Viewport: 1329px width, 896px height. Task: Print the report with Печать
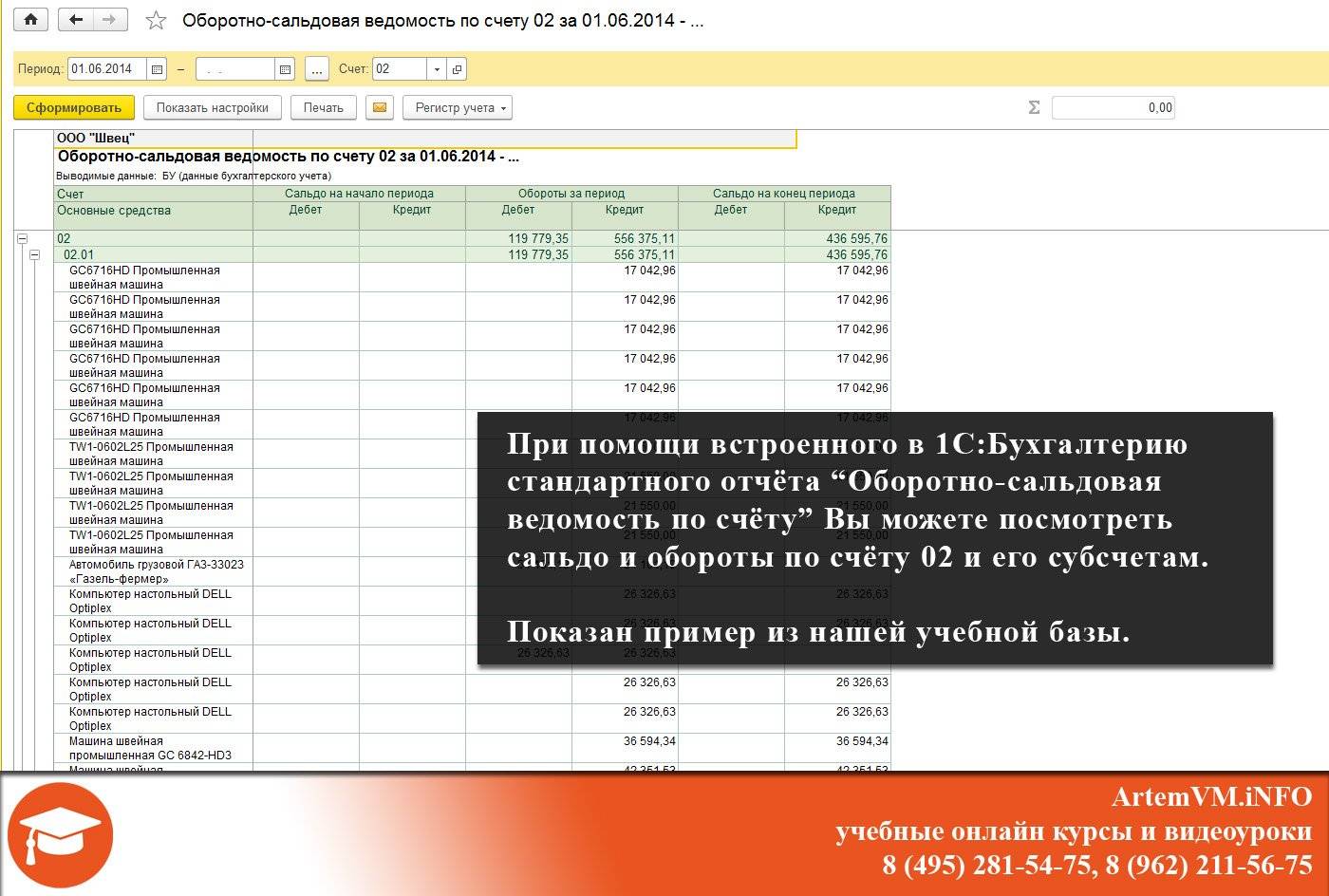point(324,107)
